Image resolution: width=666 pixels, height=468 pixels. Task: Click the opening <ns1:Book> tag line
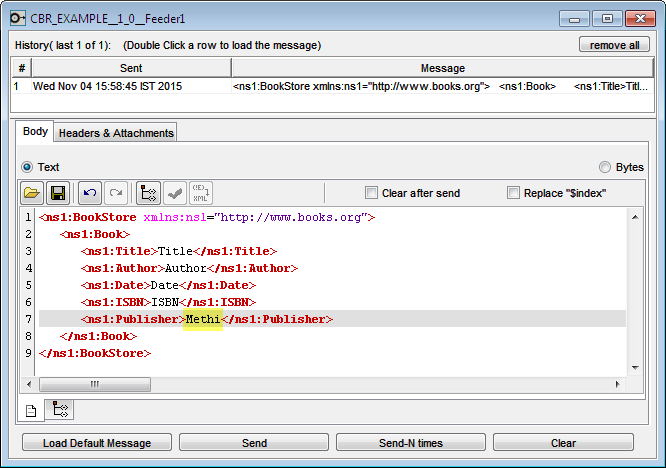pos(95,234)
